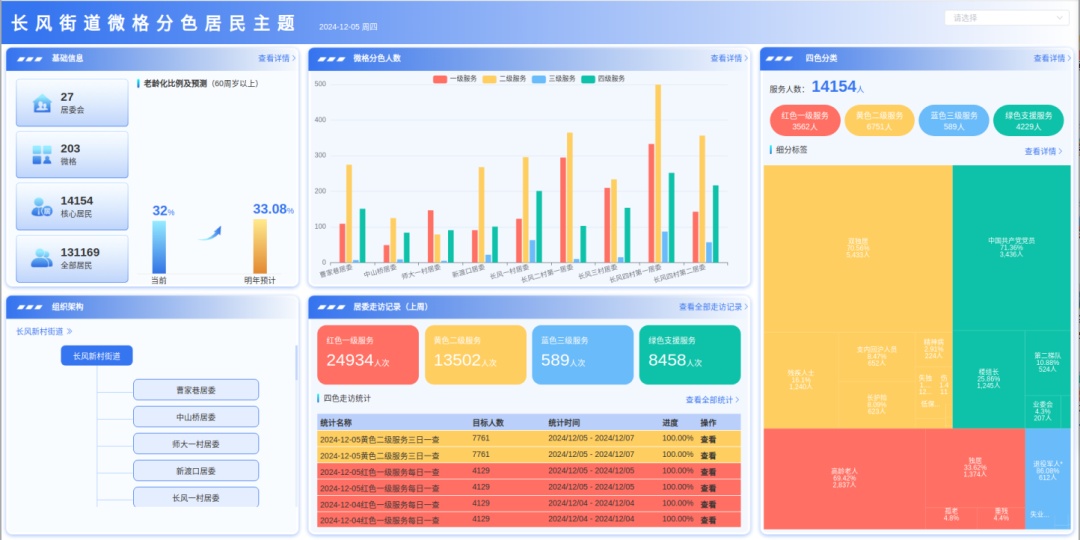Select the 黄色二级服务 pill in 四色分类
Viewport: 1080px width, 540px height.
coord(879,121)
